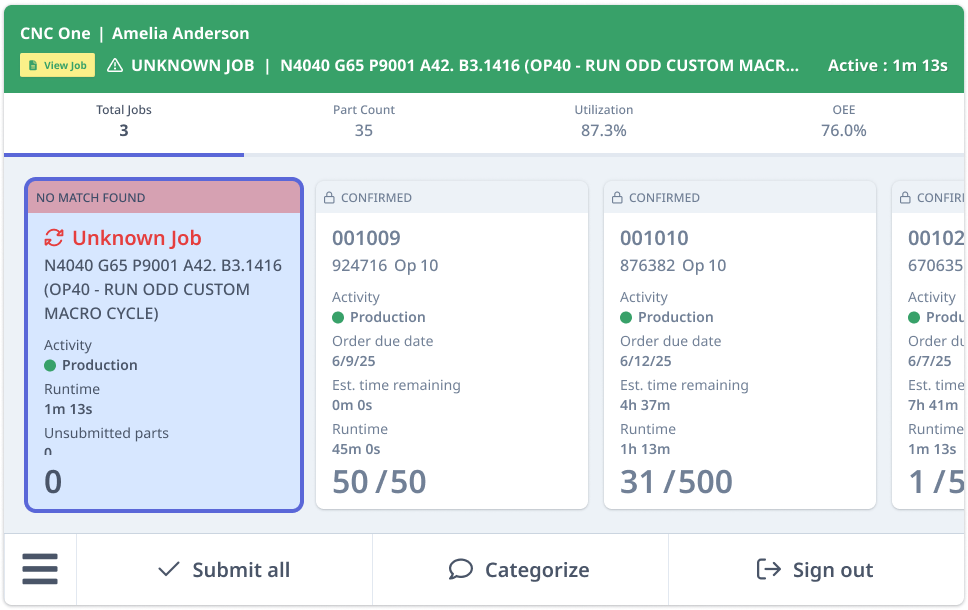The width and height of the screenshot is (968, 610).
Task: Click the NO MATCH FOUND status banner
Action: click(x=164, y=198)
